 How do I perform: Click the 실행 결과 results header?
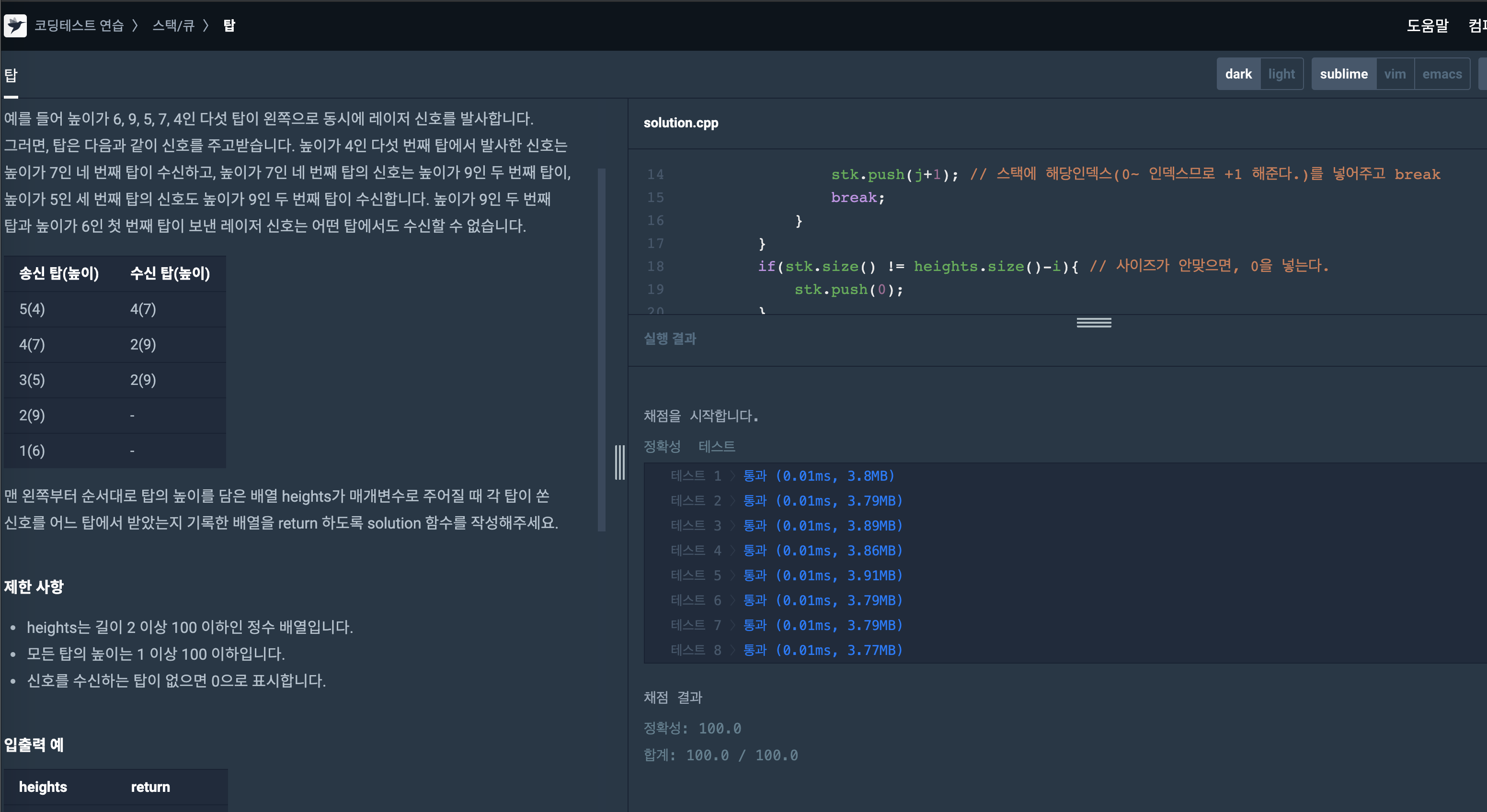[670, 338]
